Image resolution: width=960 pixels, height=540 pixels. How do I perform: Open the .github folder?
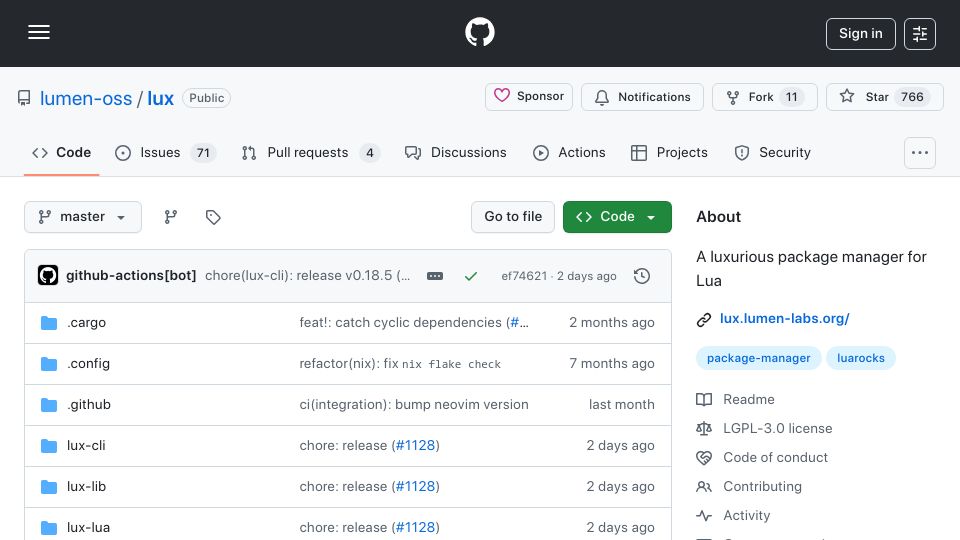coord(89,405)
